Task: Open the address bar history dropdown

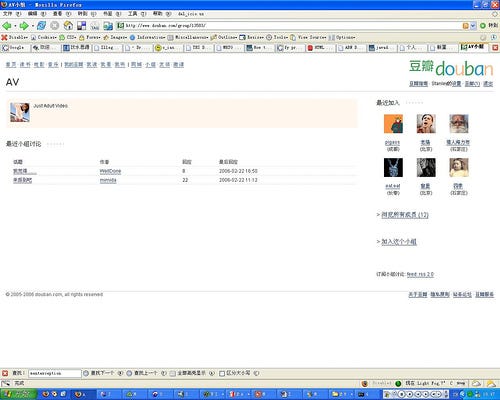Action: tap(473, 26)
